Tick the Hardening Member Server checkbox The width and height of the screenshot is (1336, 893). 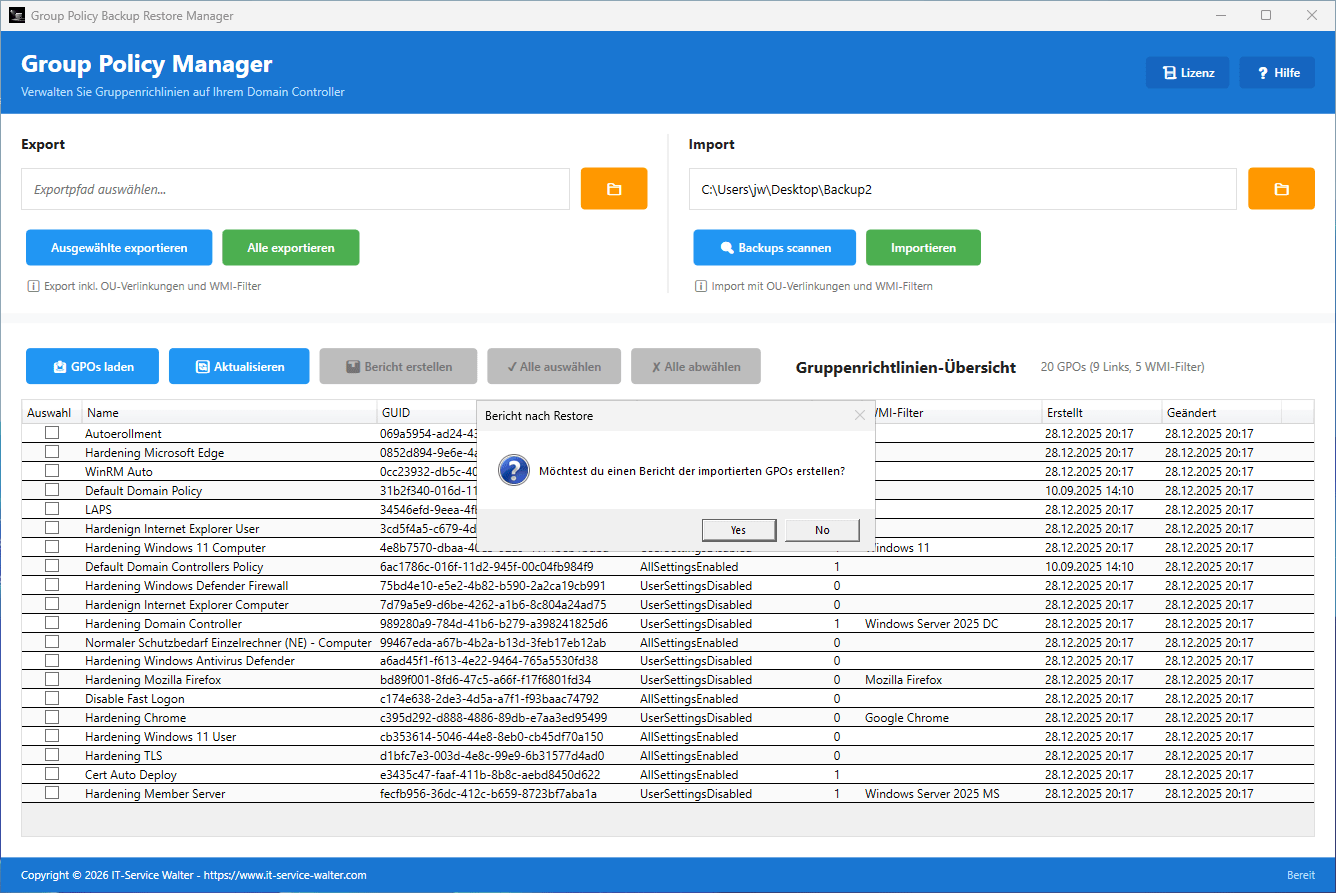pyautogui.click(x=52, y=793)
